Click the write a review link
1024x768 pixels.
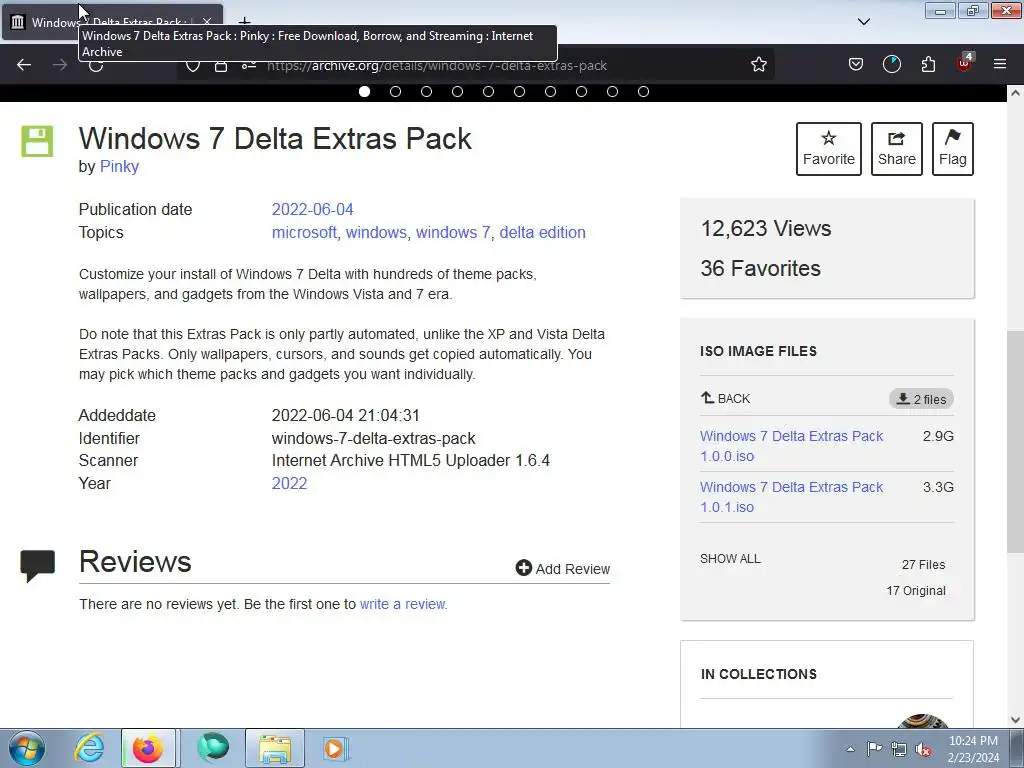(402, 604)
